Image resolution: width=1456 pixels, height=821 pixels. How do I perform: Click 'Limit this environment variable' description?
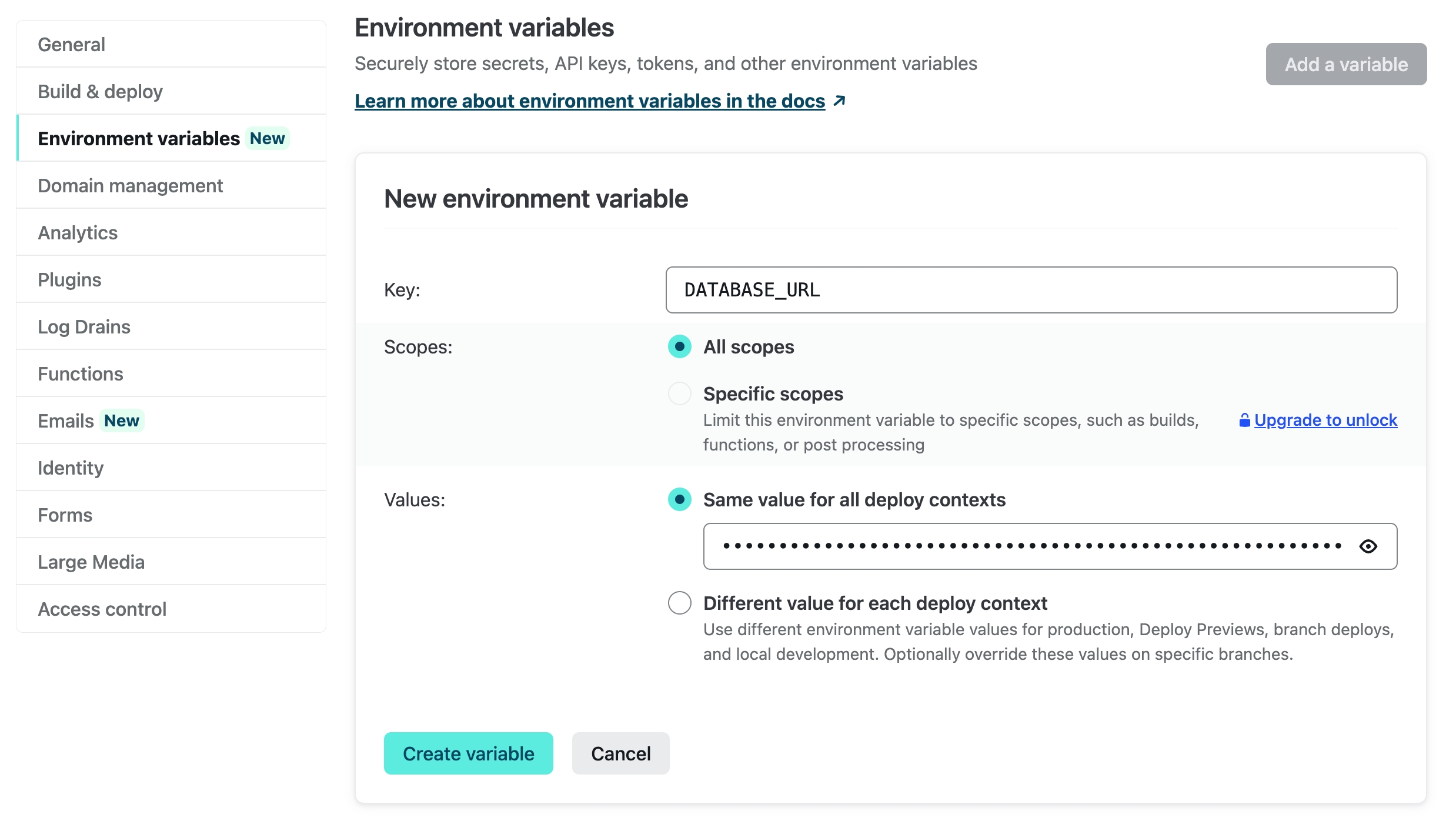(951, 432)
